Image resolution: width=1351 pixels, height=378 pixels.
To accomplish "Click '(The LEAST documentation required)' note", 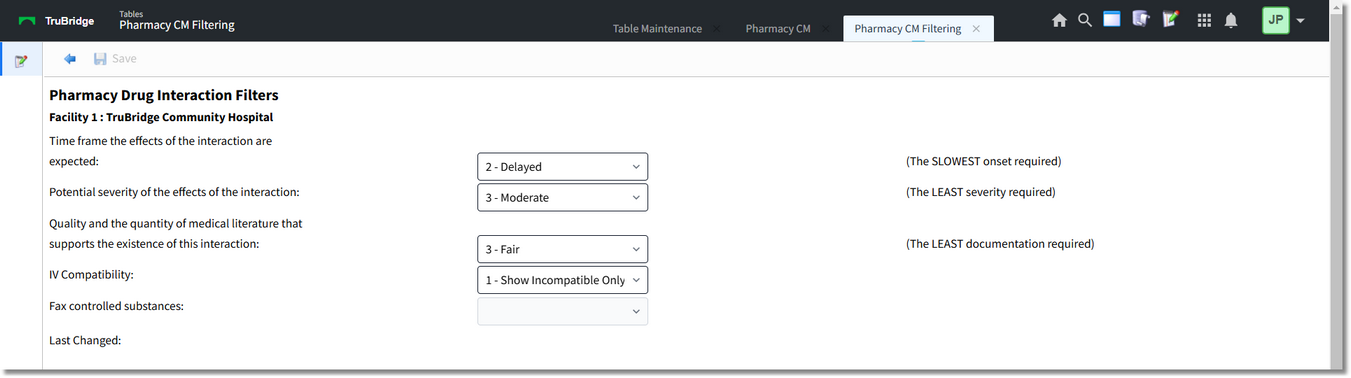I will (x=1000, y=244).
